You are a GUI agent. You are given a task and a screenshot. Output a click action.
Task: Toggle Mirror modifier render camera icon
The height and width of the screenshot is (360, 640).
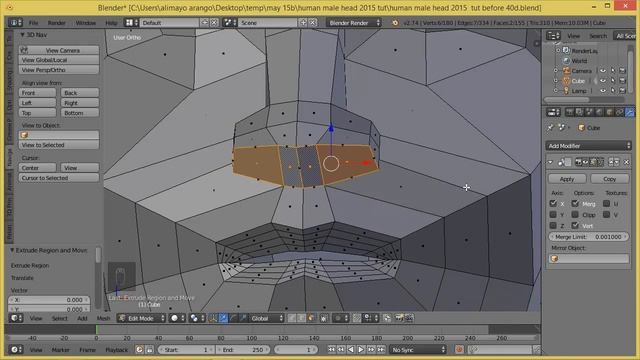click(x=578, y=162)
